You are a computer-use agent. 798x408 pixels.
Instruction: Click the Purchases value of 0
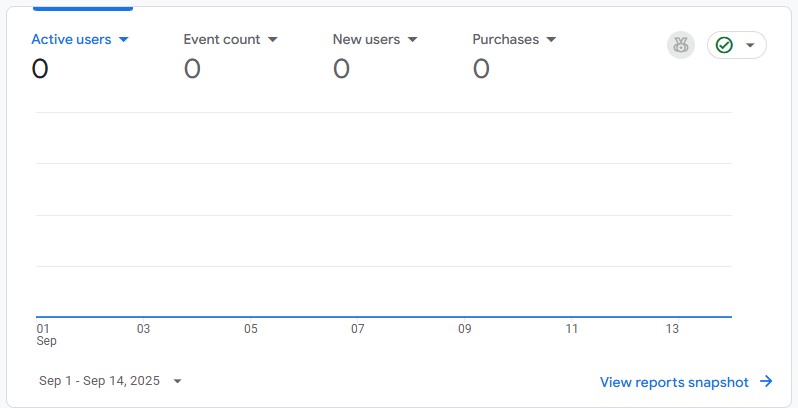tap(481, 69)
